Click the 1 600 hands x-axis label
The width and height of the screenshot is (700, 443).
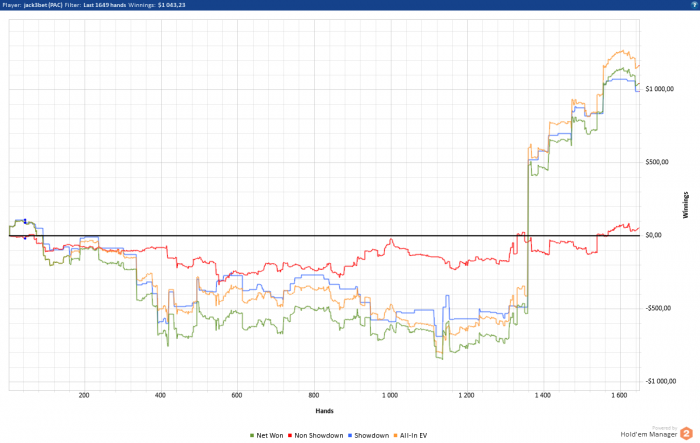[x=619, y=395]
